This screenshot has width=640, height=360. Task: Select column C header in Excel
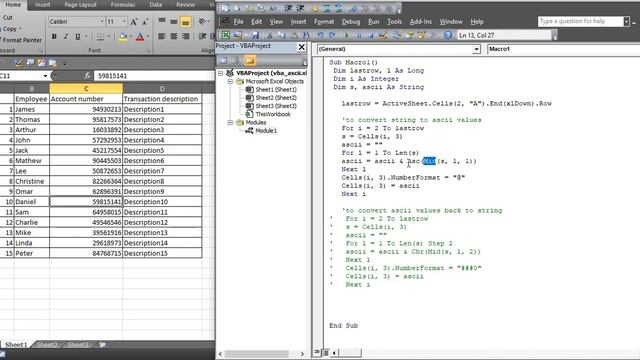tap(86, 89)
